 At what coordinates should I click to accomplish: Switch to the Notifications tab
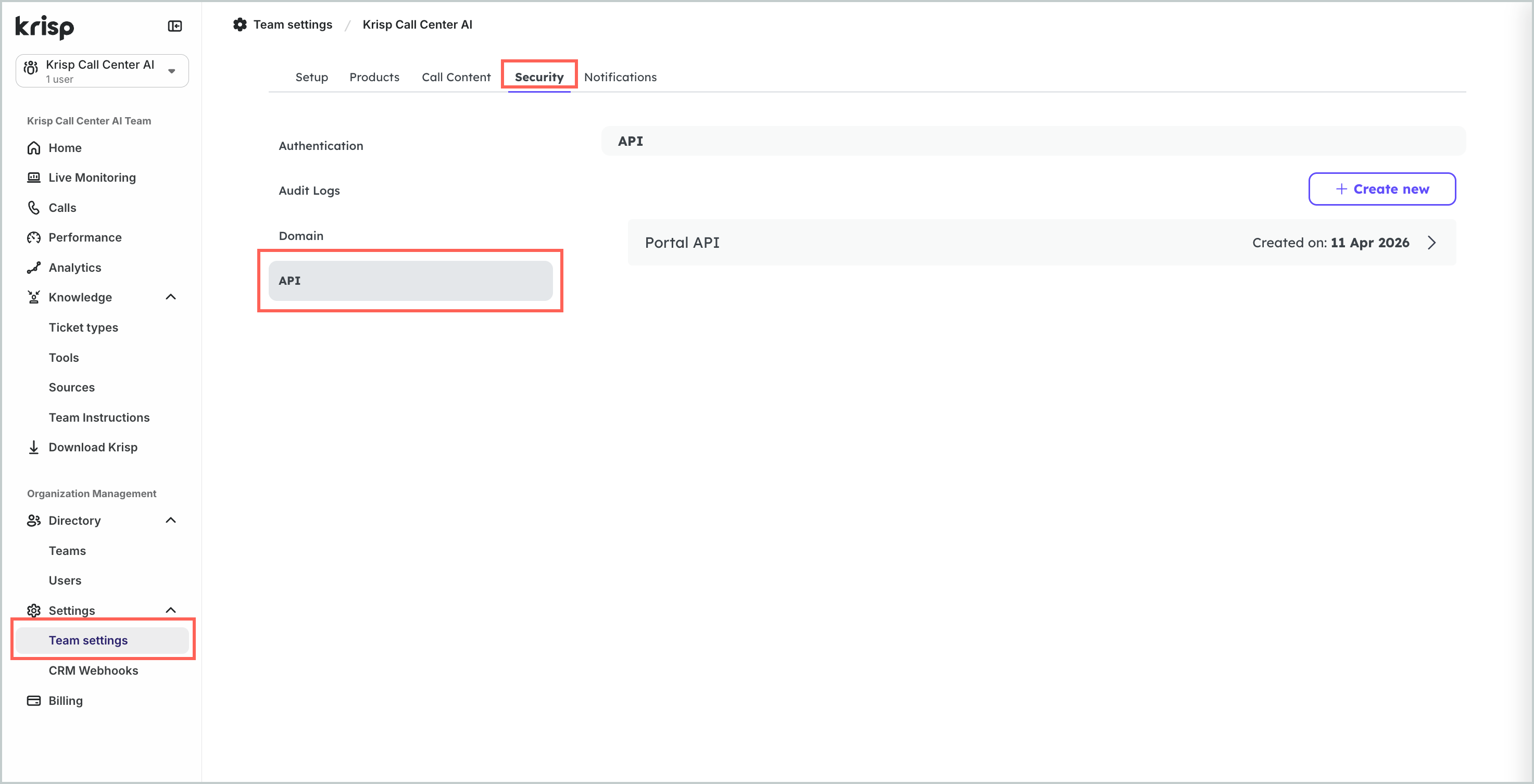tap(620, 78)
